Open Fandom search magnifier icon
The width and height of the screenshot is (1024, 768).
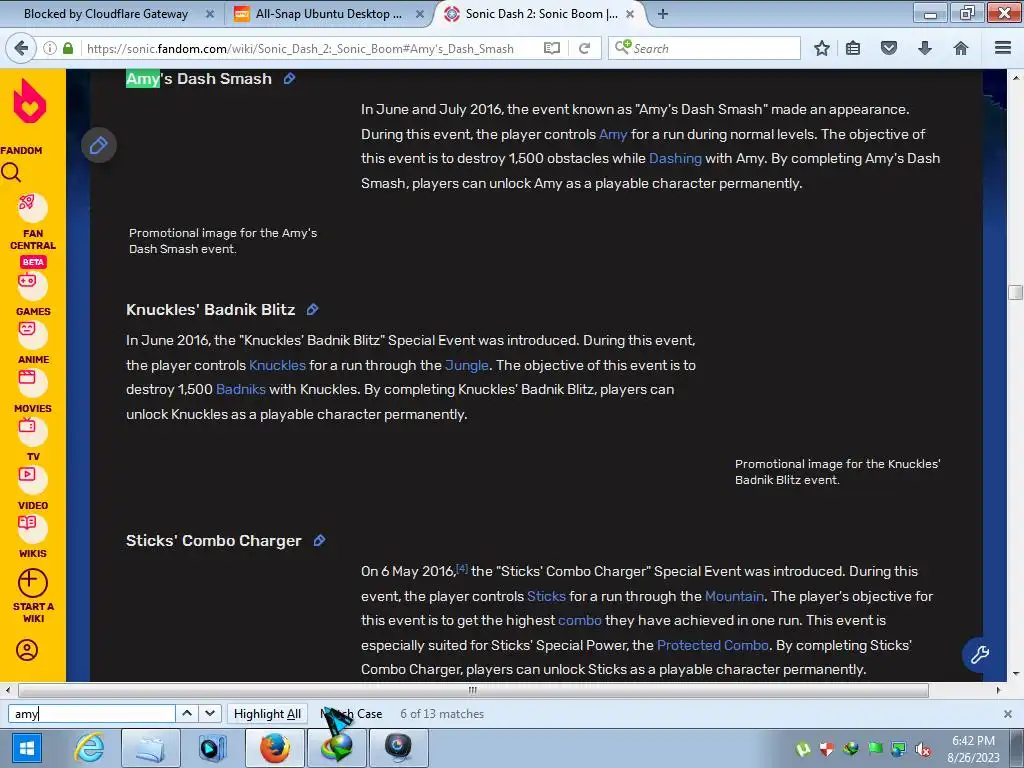tap(11, 172)
